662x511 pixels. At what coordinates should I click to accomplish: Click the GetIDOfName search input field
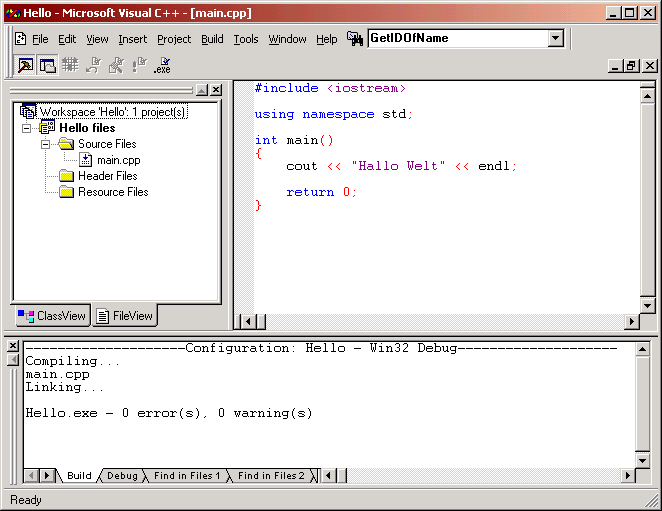click(459, 38)
